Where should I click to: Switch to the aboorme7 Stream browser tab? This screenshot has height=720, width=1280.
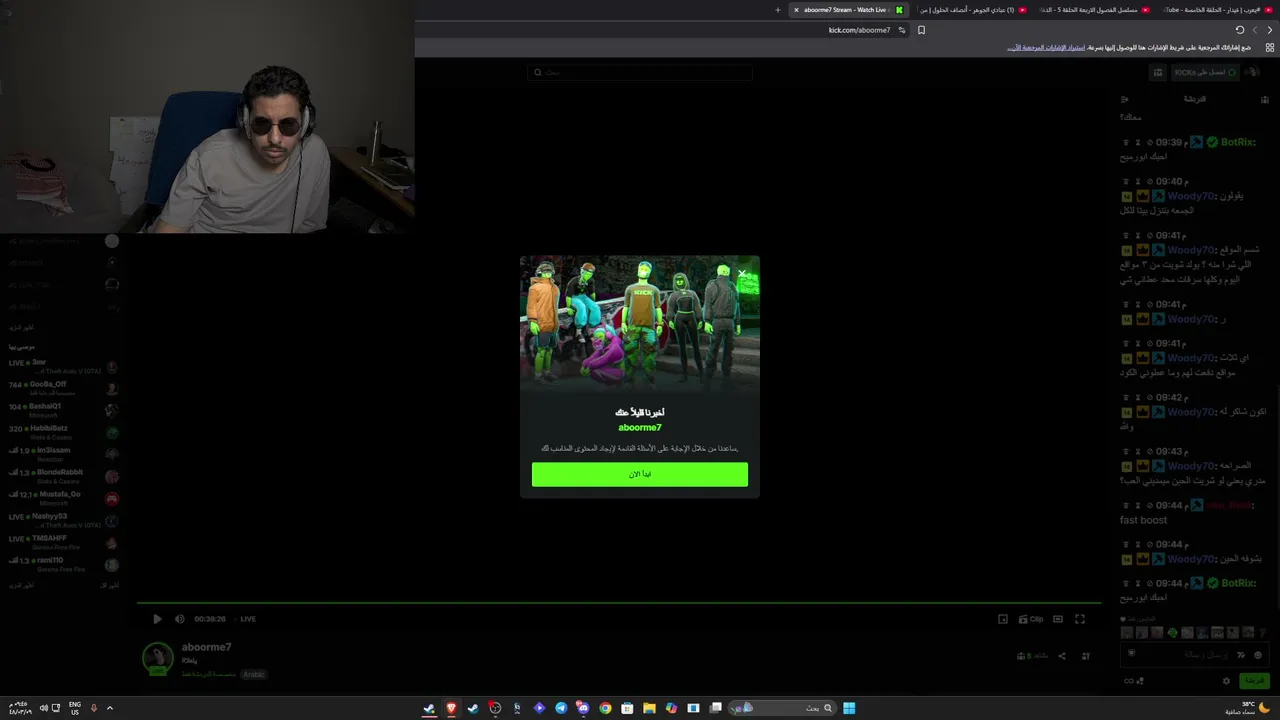(848, 10)
